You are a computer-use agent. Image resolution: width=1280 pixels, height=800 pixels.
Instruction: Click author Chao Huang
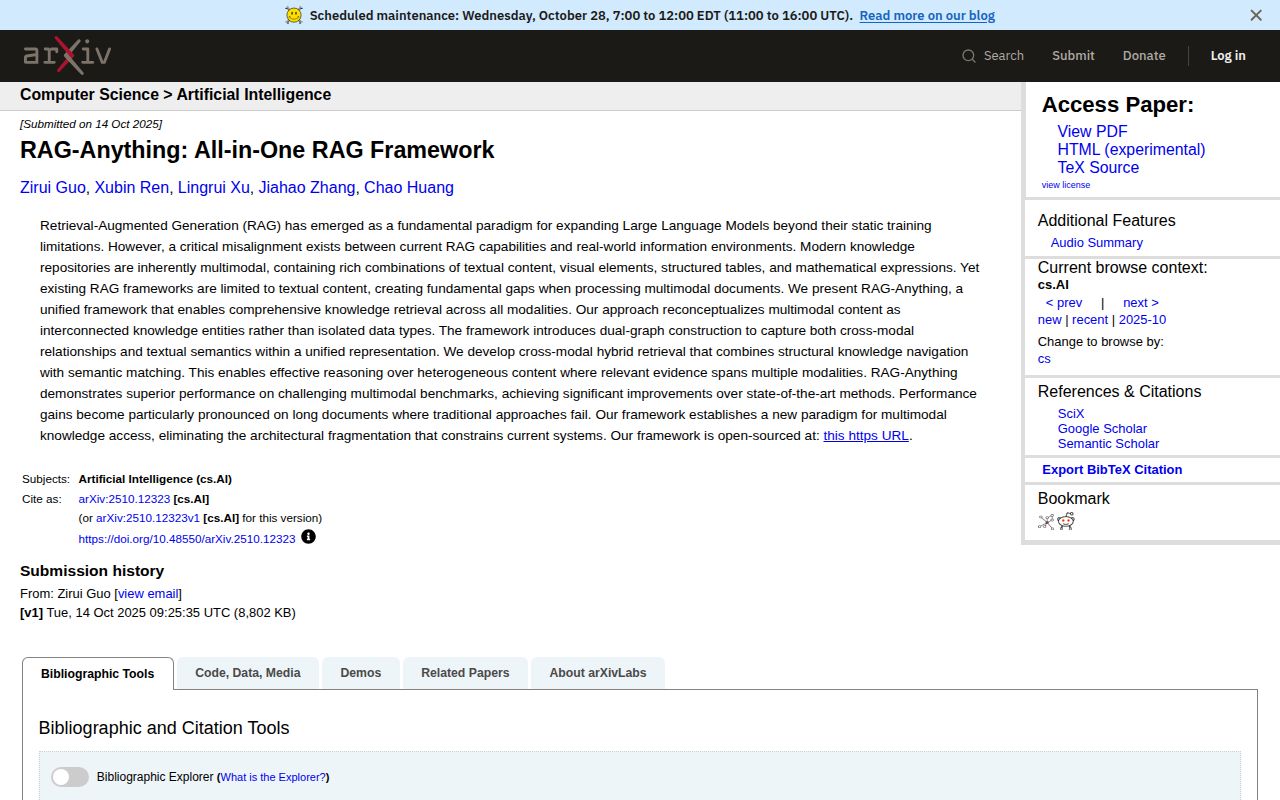coord(409,187)
